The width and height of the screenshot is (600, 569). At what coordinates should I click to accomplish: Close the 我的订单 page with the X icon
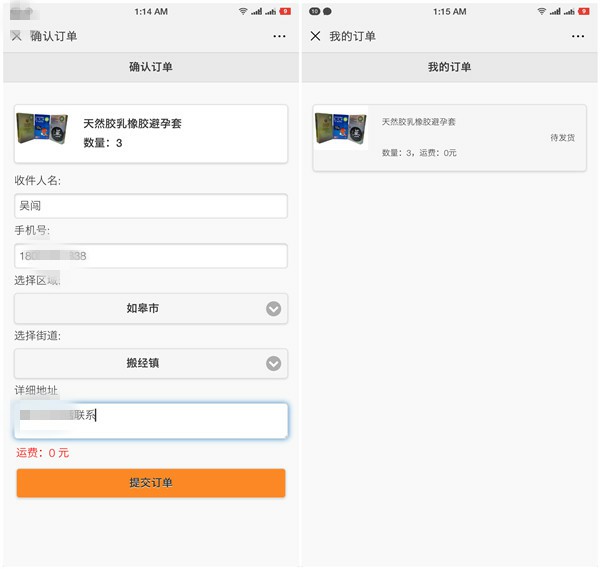click(315, 36)
